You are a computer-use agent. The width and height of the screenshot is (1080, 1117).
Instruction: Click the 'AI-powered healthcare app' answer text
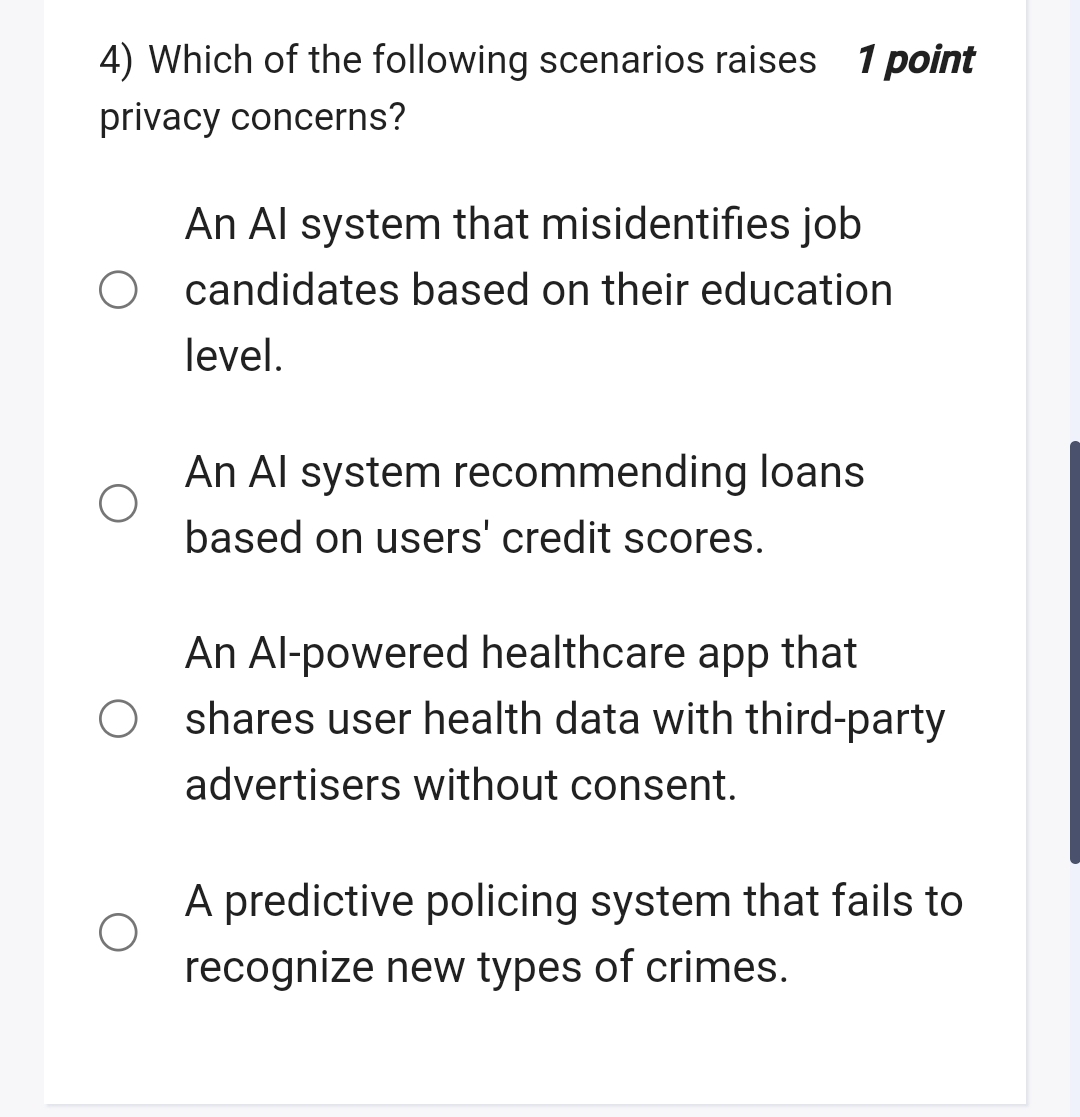[x=520, y=653]
